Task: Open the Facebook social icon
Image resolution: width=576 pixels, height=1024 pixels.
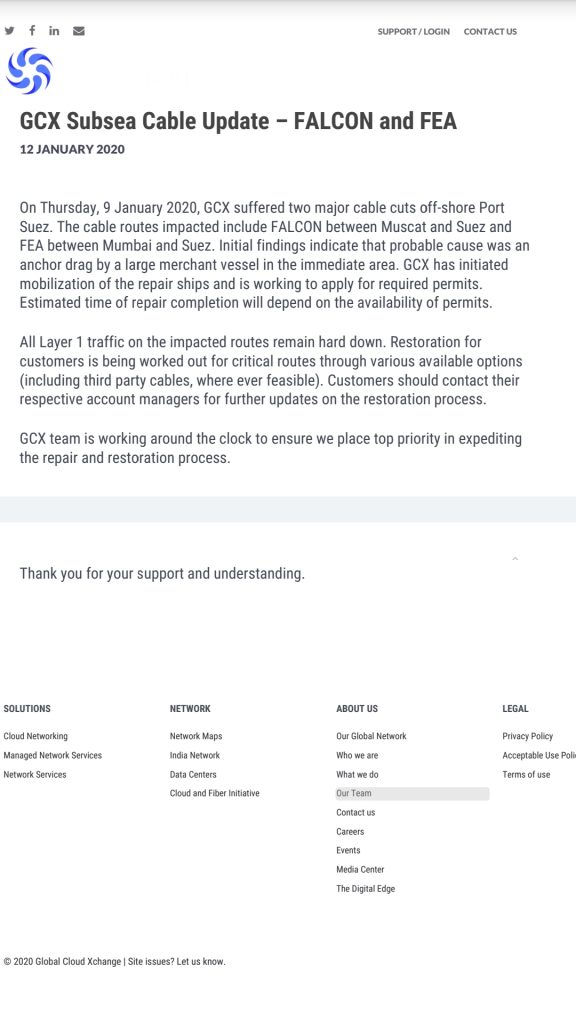Action: click(31, 30)
